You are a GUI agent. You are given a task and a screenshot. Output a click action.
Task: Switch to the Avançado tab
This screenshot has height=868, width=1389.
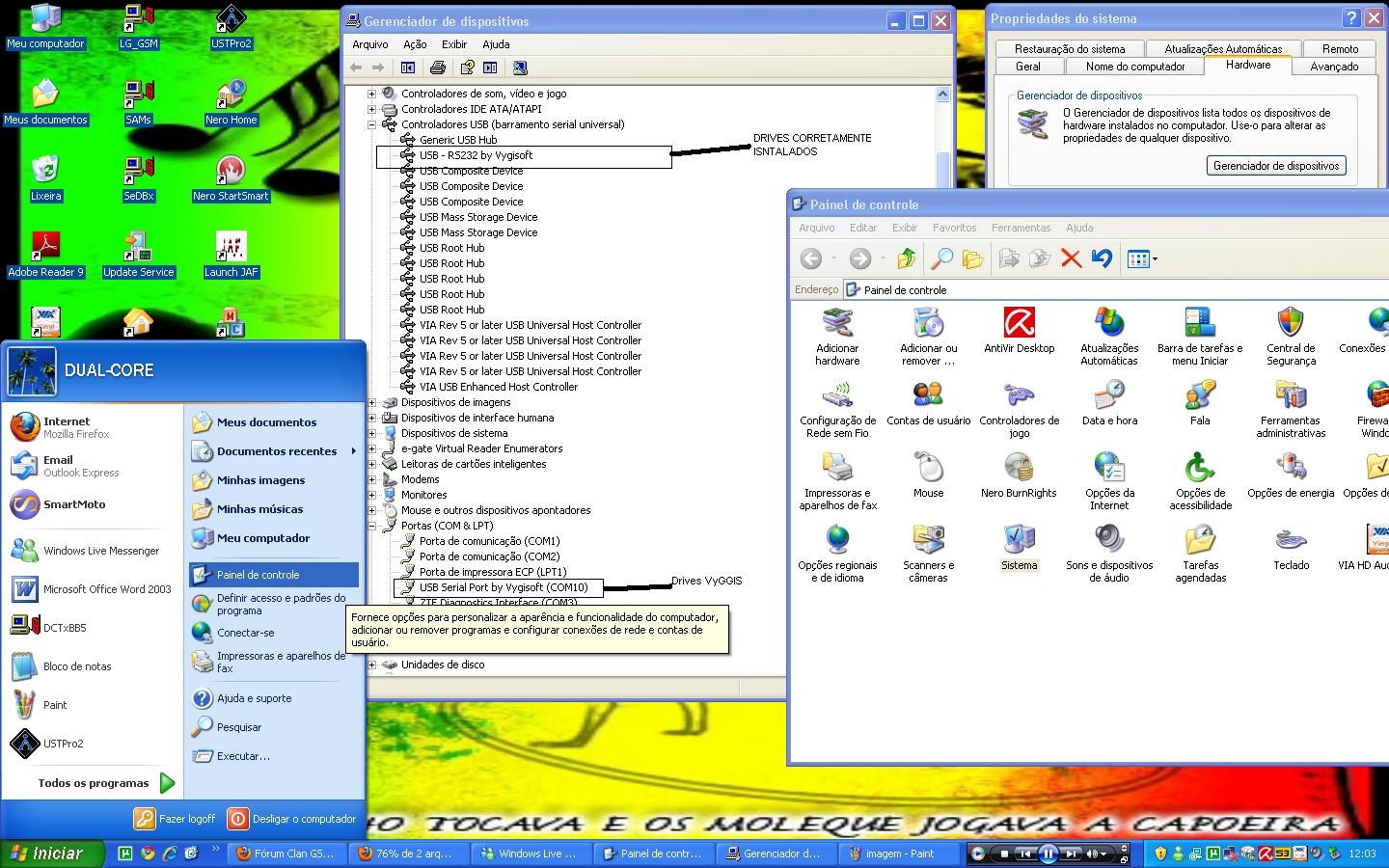(x=1334, y=67)
